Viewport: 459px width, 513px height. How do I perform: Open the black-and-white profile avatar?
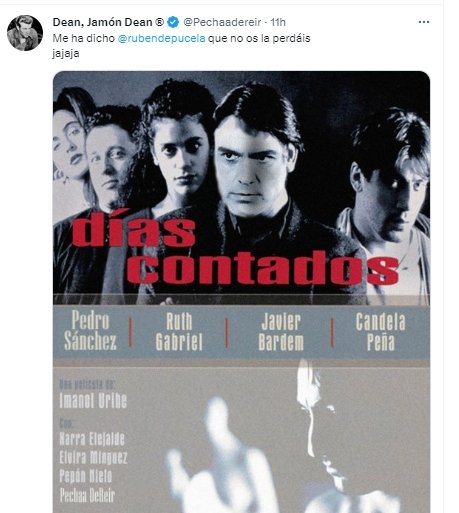tap(25, 33)
